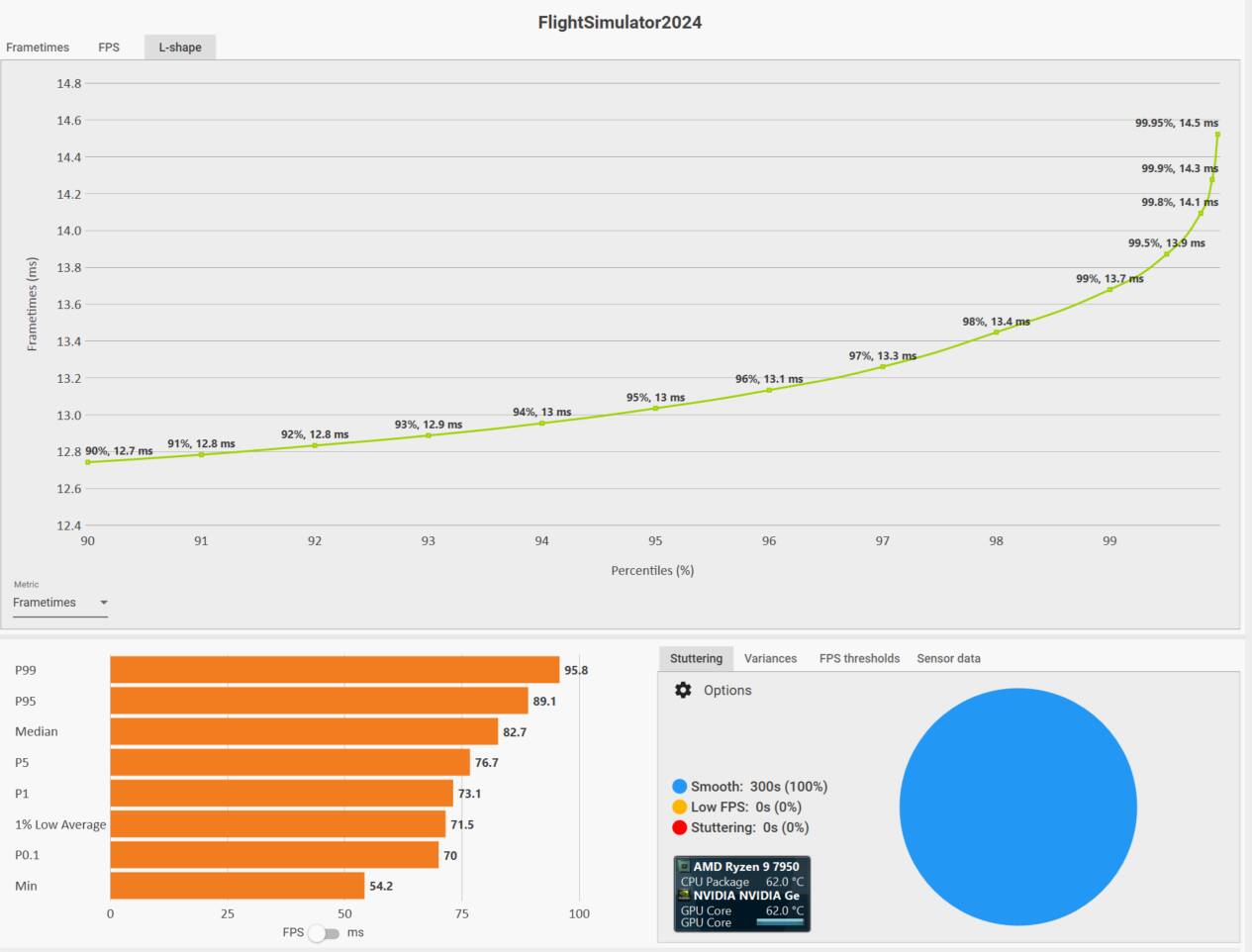This screenshot has width=1252, height=952.
Task: Click the blue stuttering pie chart
Action: (x=1017, y=807)
